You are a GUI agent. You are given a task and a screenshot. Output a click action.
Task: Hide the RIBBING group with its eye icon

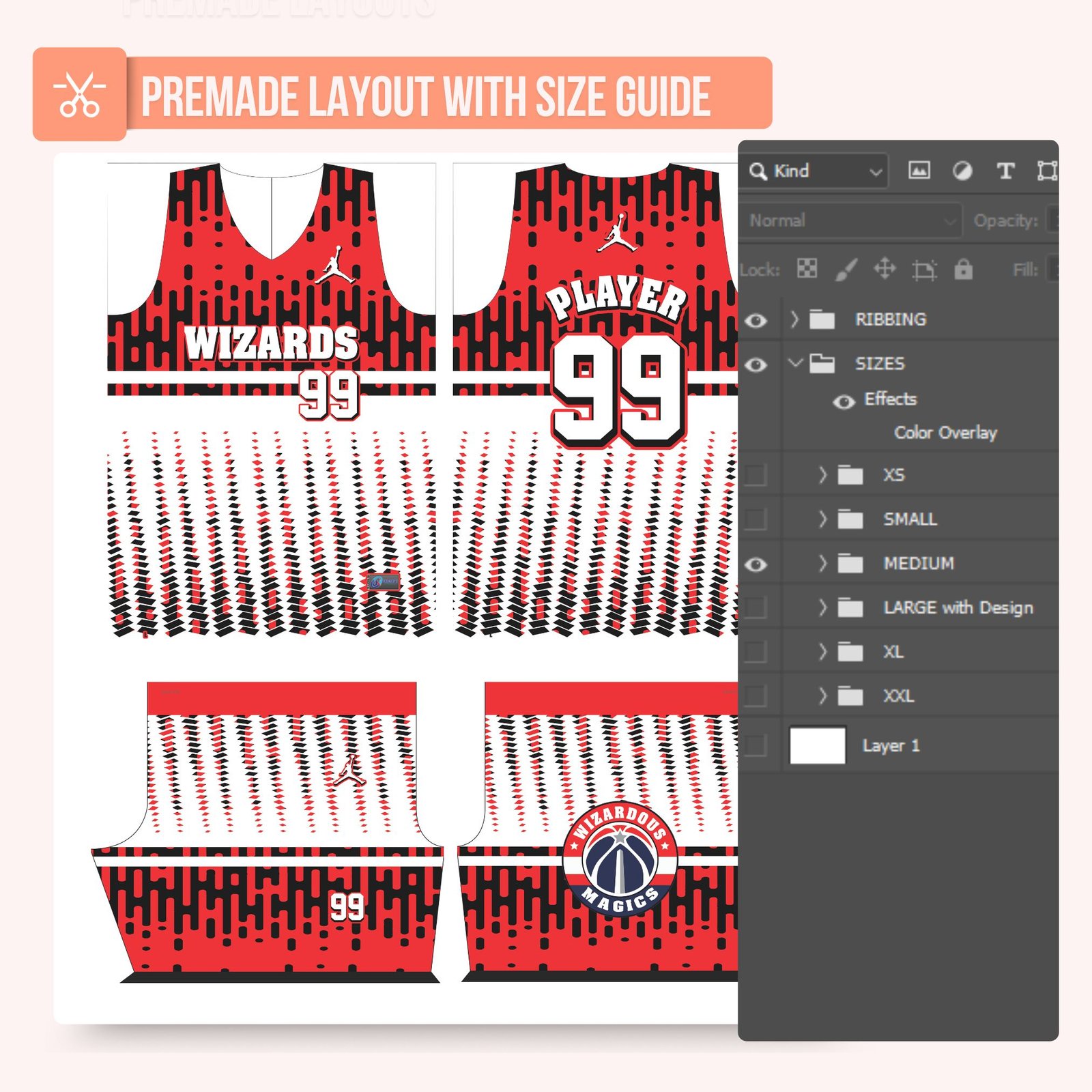[x=756, y=320]
